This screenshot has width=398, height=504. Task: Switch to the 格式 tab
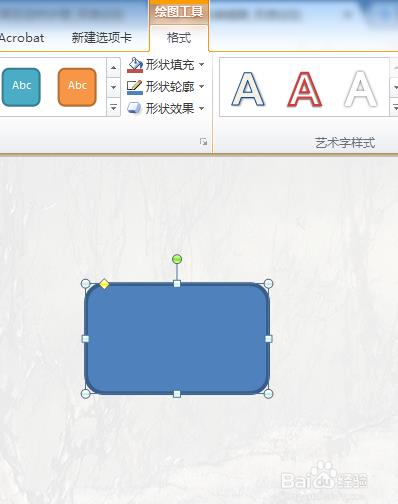tap(179, 38)
